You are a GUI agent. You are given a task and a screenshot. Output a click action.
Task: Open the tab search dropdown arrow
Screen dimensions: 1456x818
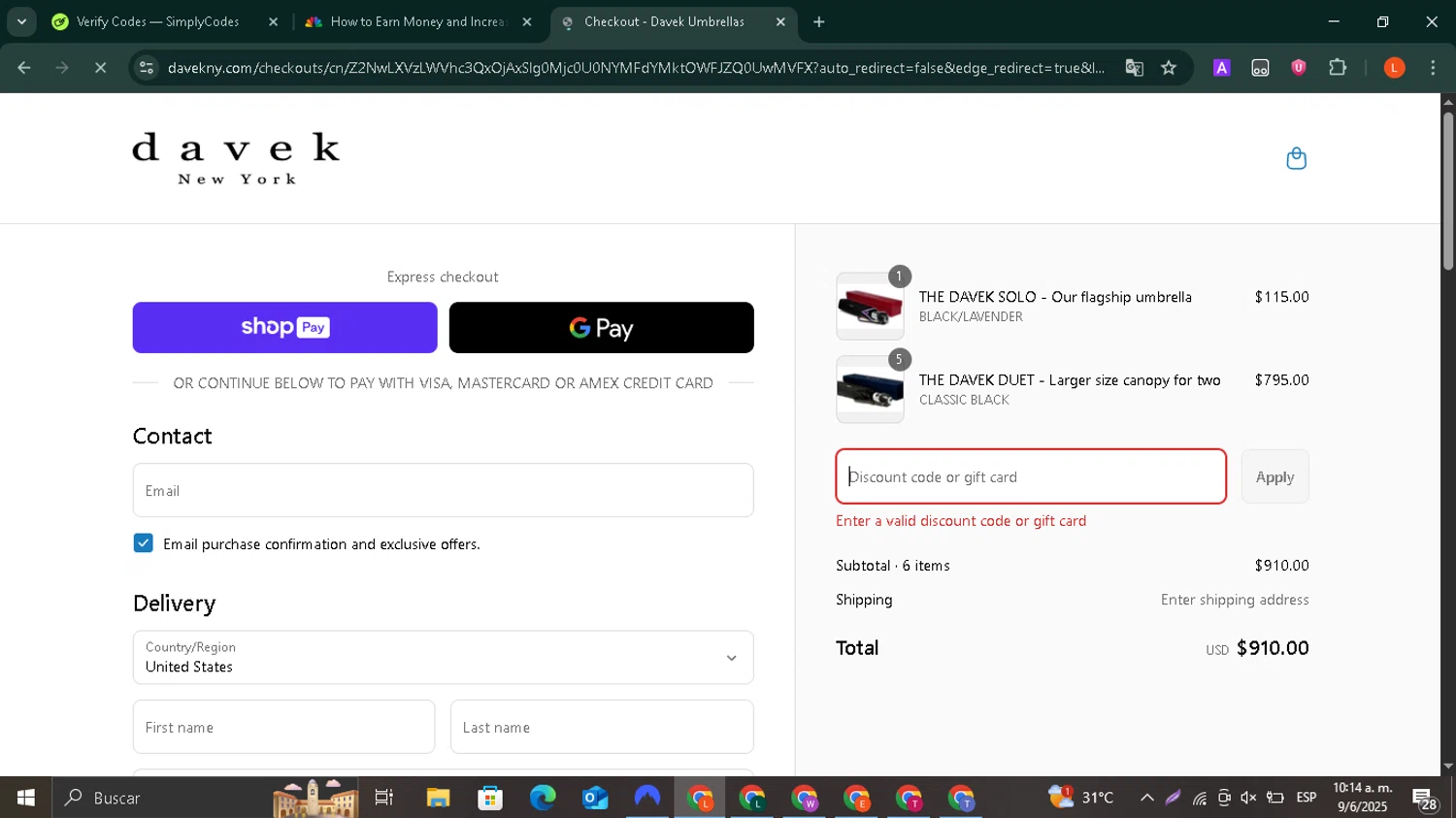tap(21, 21)
